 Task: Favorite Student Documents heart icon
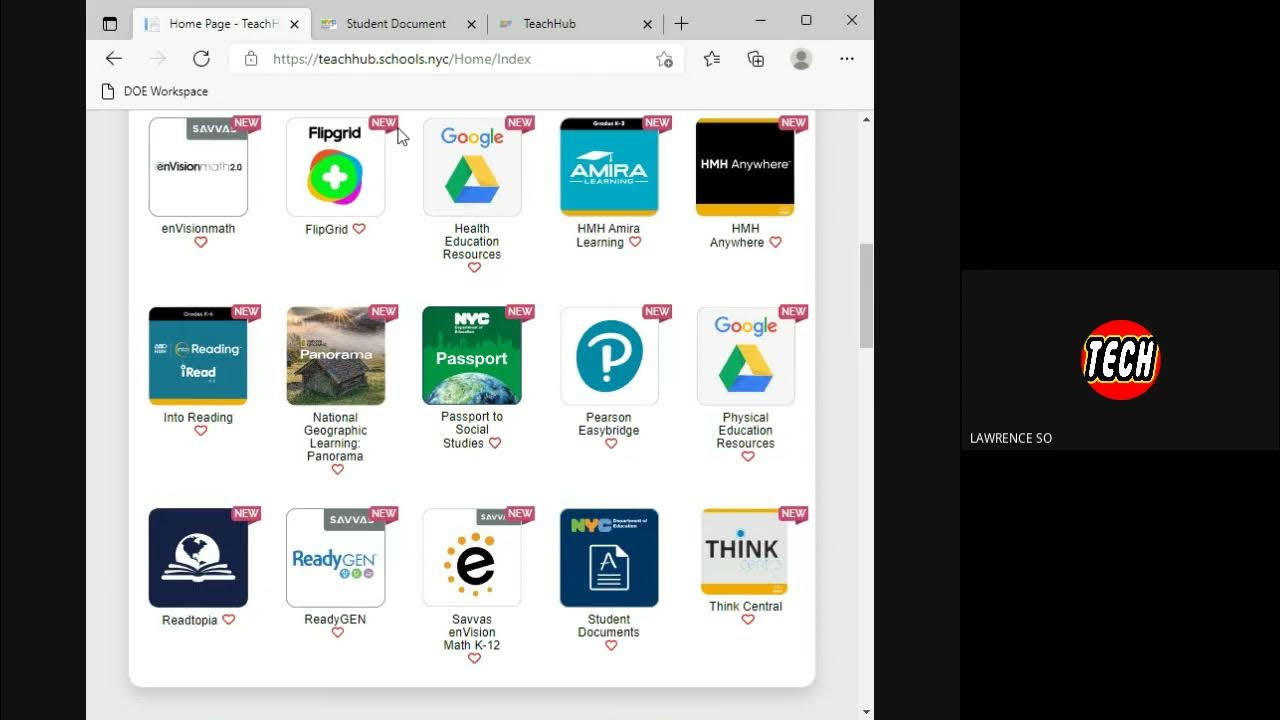(x=611, y=646)
